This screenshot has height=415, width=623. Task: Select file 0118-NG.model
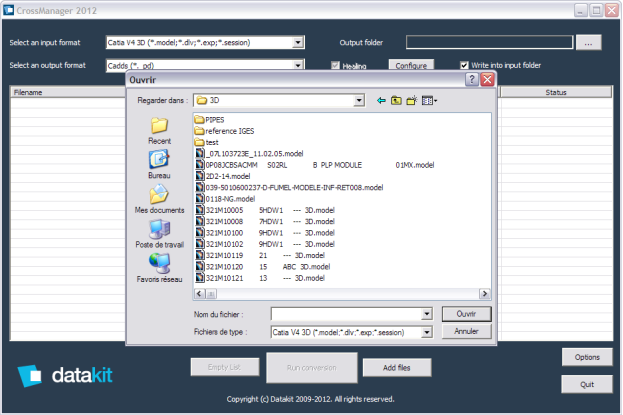point(225,199)
